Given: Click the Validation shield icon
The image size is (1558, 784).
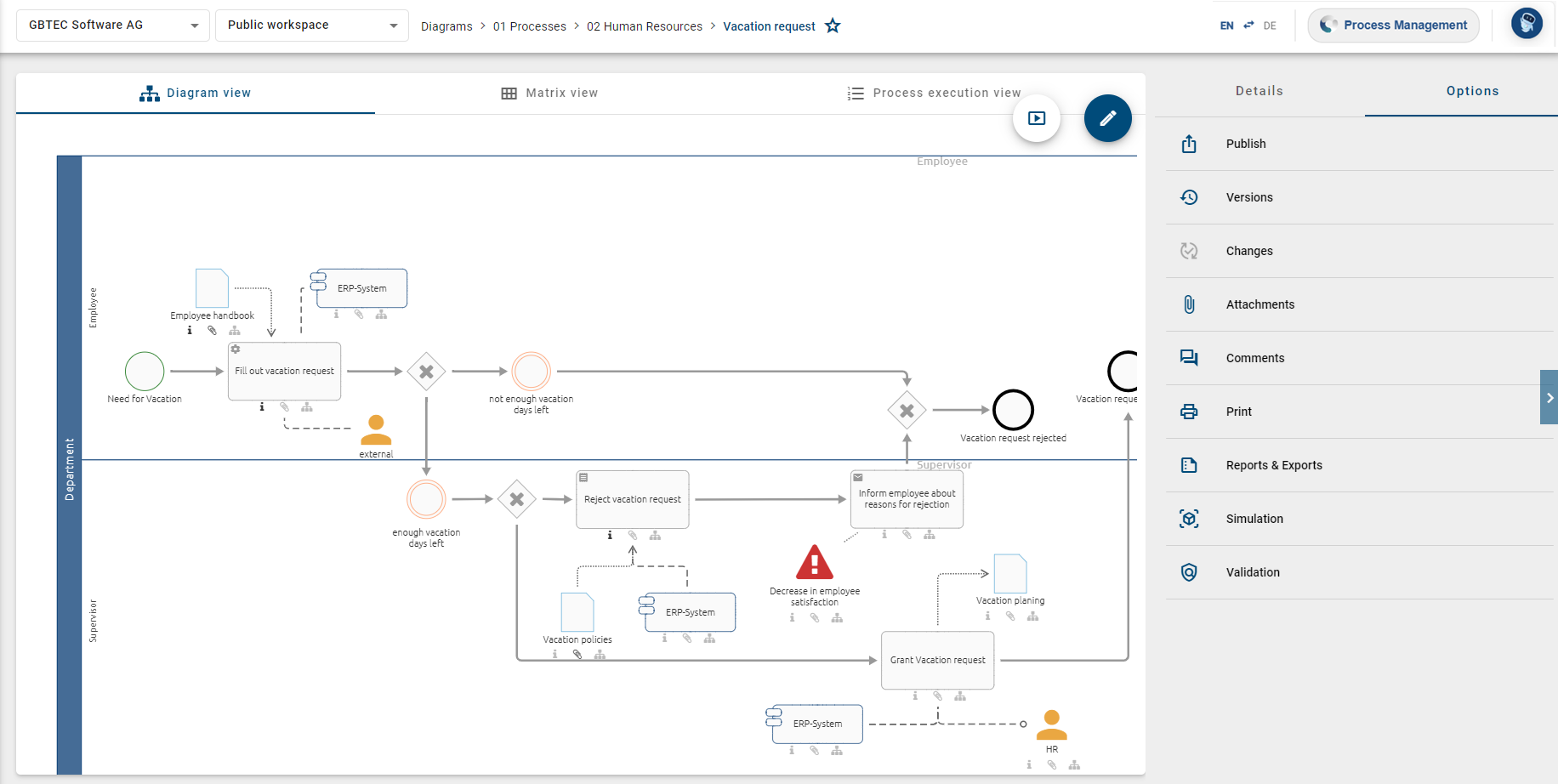Looking at the screenshot, I should [1189, 572].
